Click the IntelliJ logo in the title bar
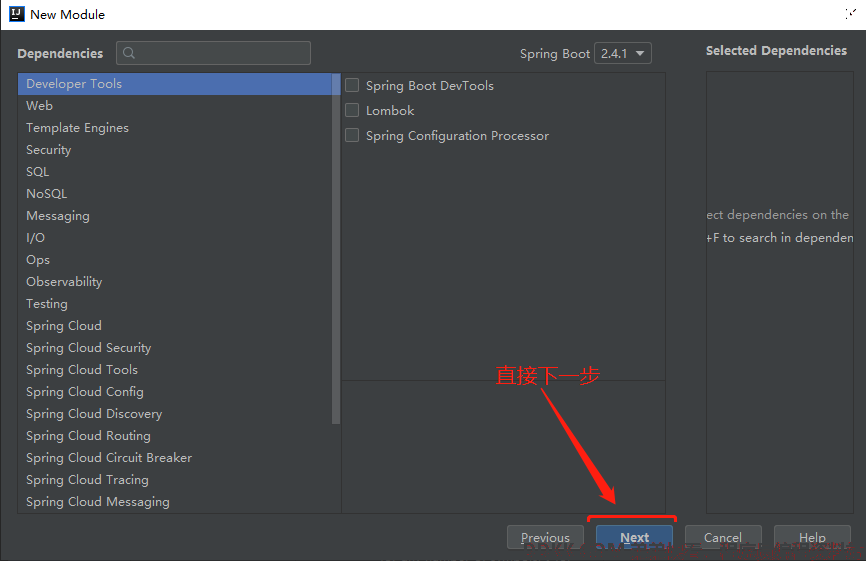This screenshot has width=866, height=561. pyautogui.click(x=17, y=14)
